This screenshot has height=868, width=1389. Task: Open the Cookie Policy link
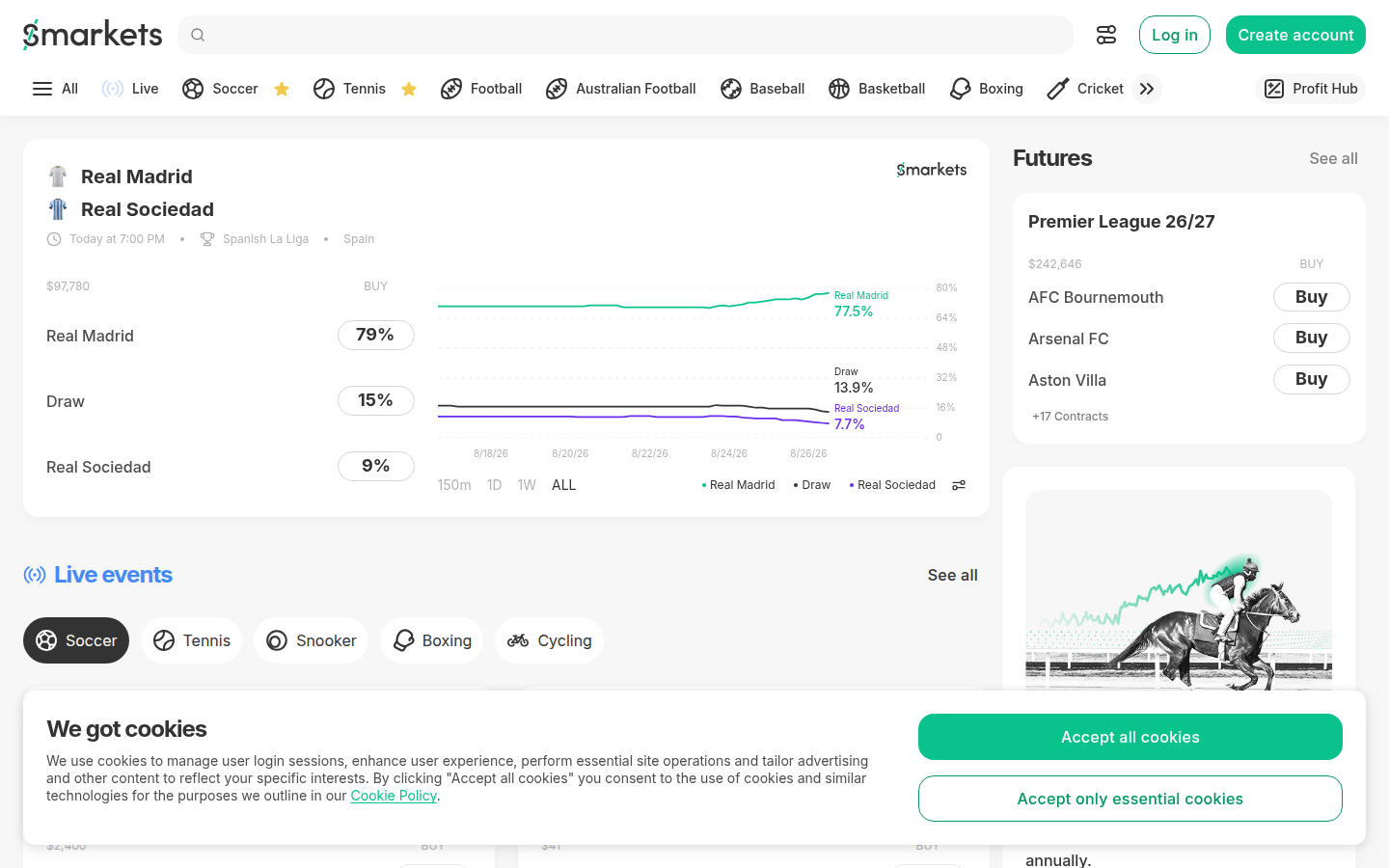pos(394,796)
